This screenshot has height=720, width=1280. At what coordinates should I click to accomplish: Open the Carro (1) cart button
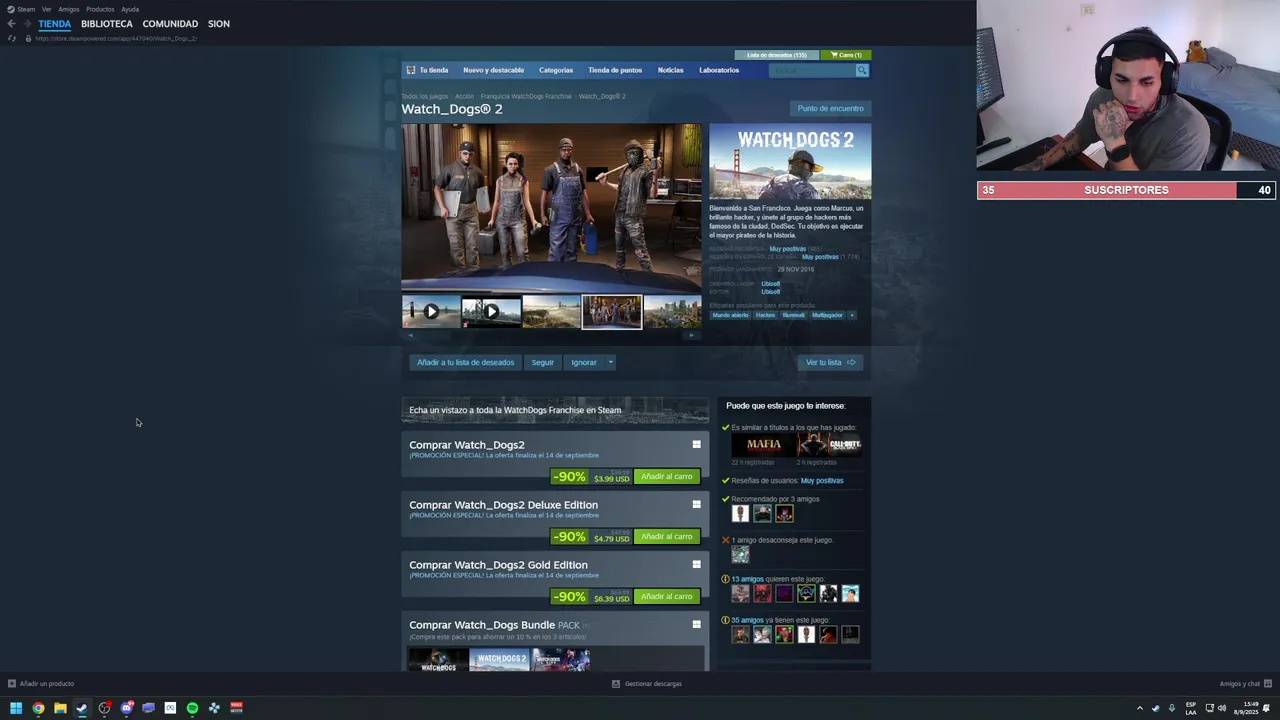click(x=846, y=55)
